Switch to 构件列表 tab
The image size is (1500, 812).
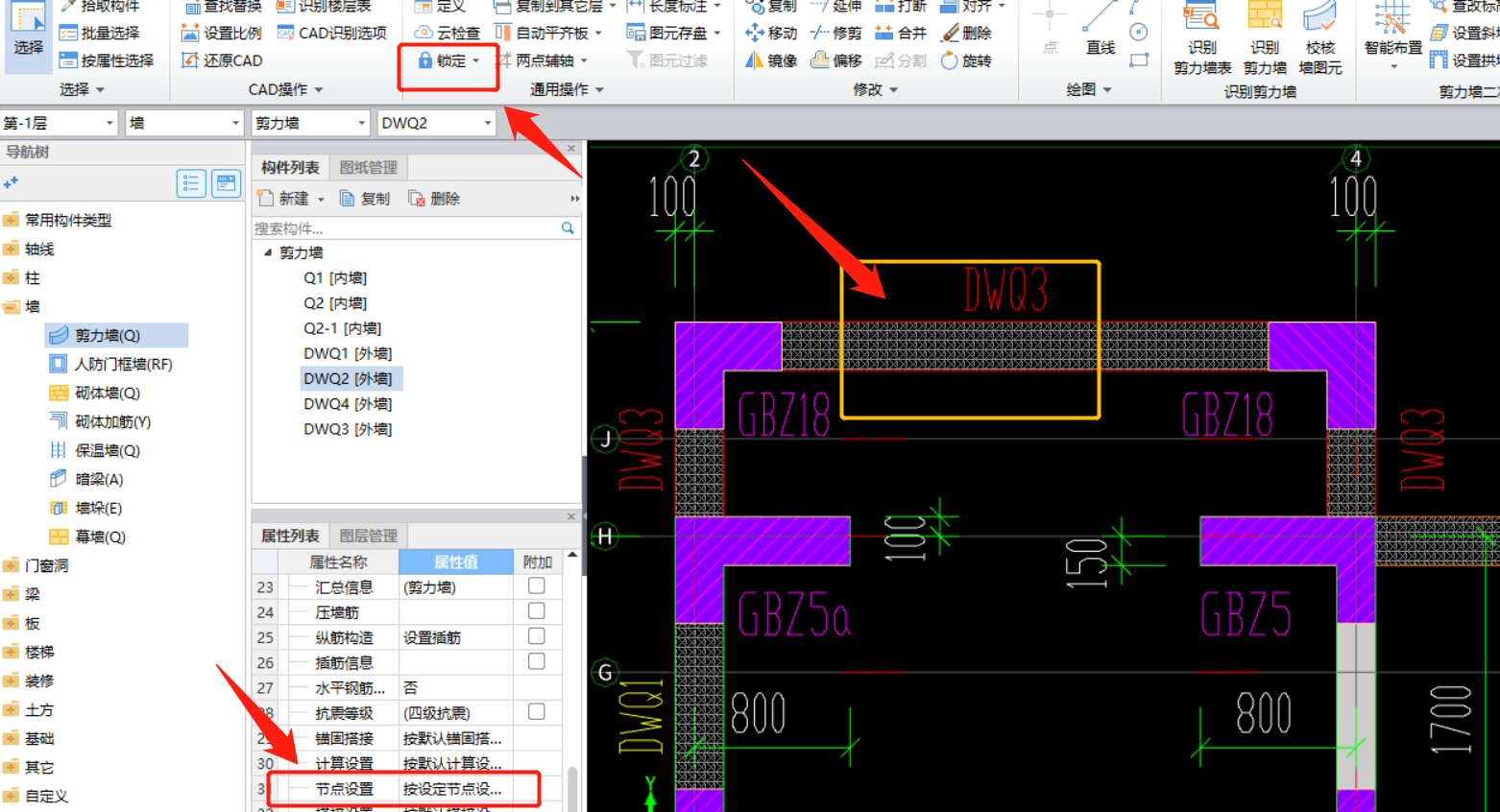[x=290, y=168]
